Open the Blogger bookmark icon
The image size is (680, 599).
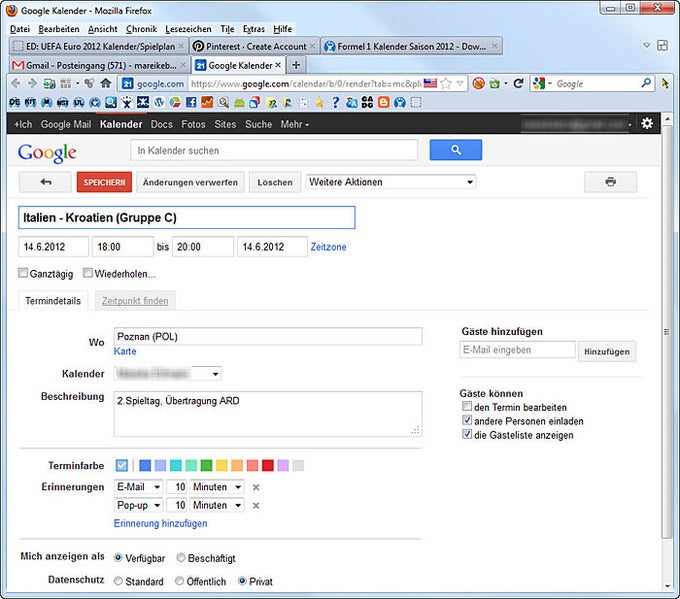[x=383, y=102]
